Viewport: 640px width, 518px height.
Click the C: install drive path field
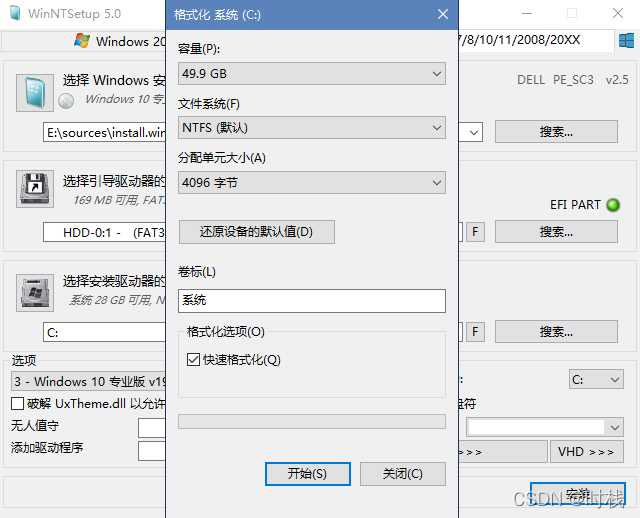pos(104,332)
